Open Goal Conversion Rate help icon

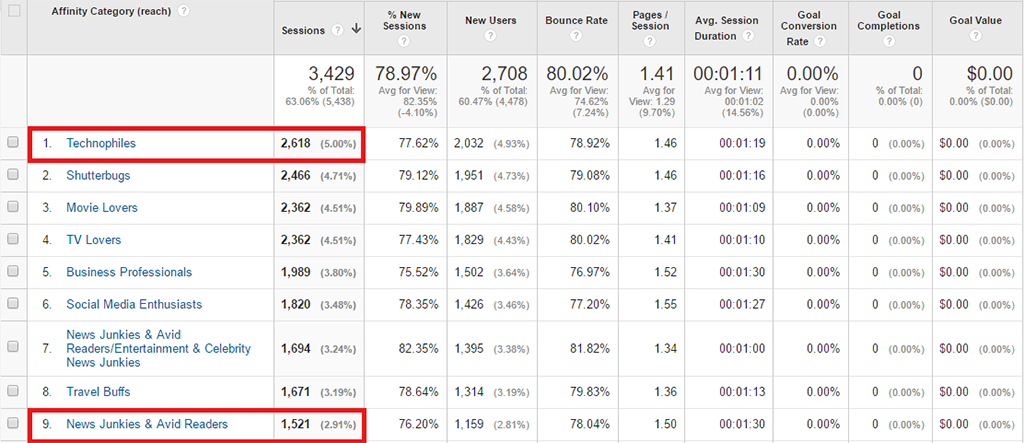[x=820, y=41]
